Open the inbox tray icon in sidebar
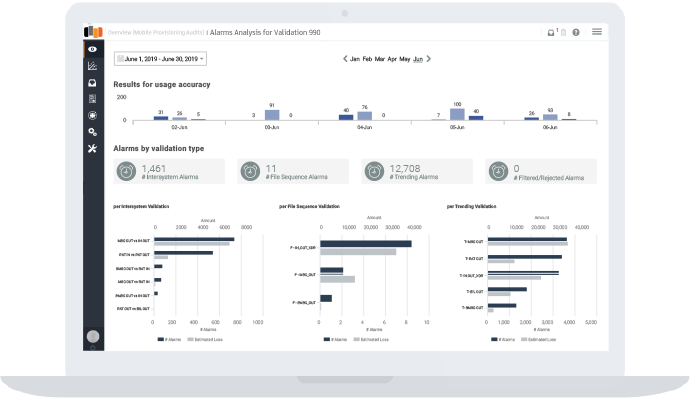 [92, 83]
